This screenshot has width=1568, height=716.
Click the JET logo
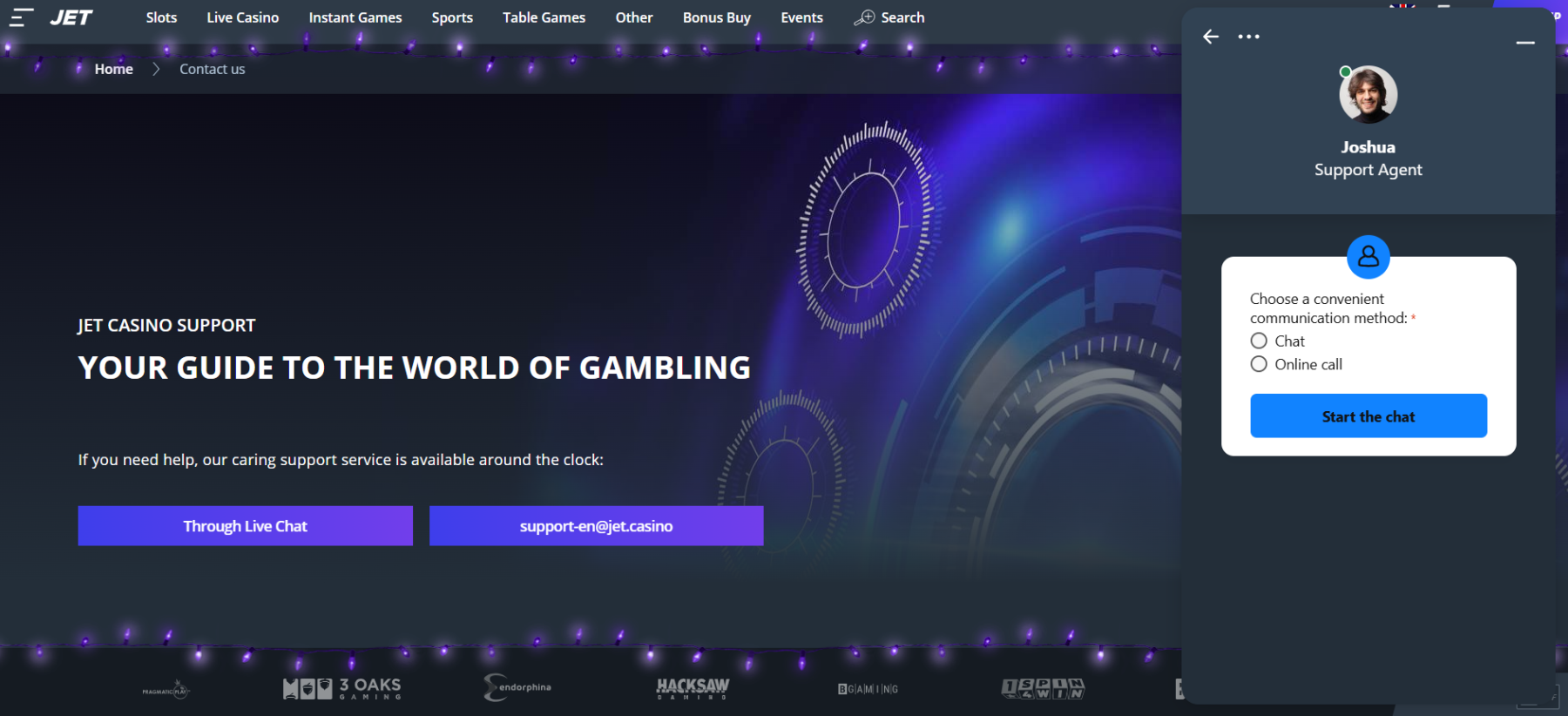tap(71, 17)
